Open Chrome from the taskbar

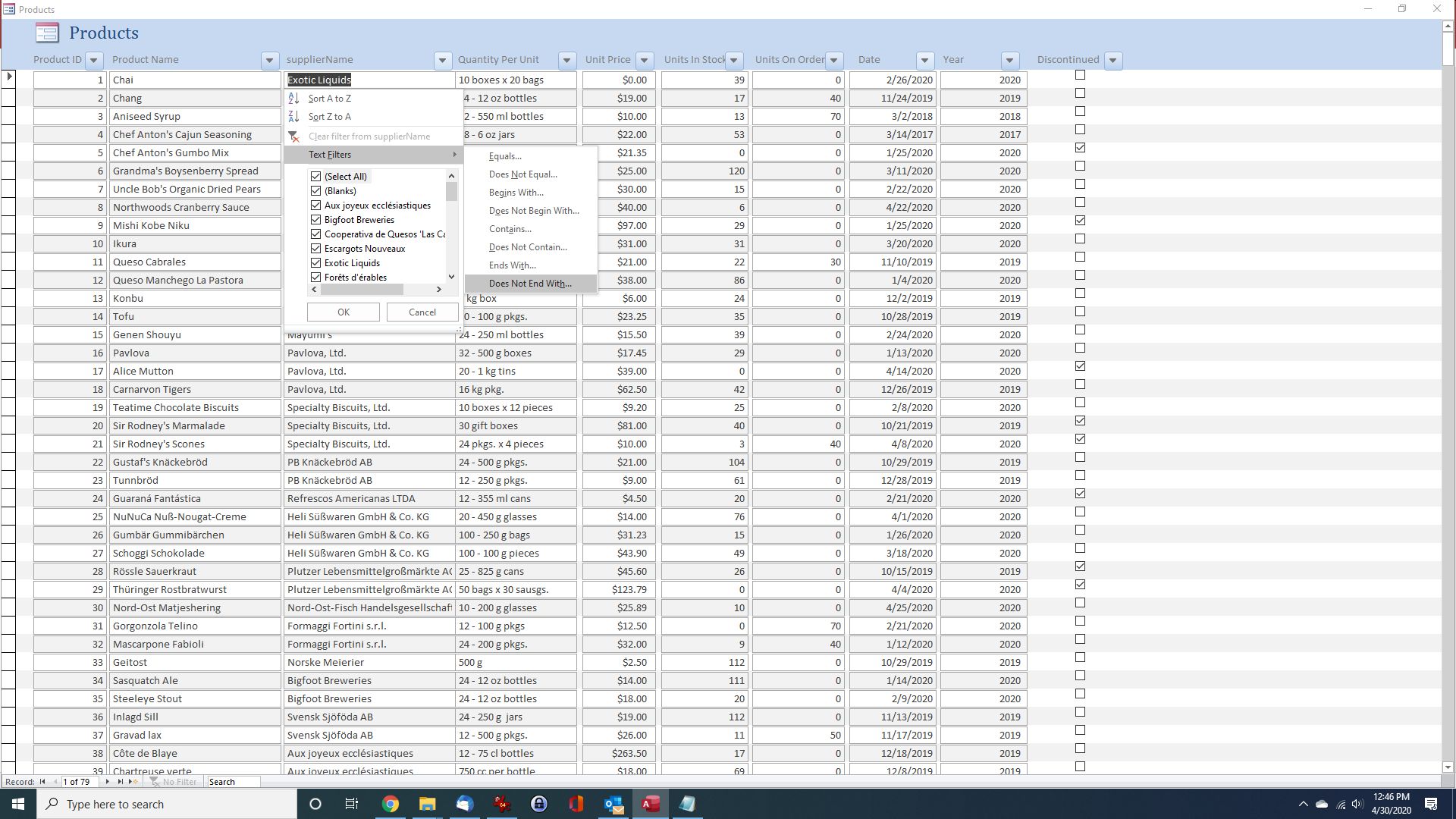point(391,804)
